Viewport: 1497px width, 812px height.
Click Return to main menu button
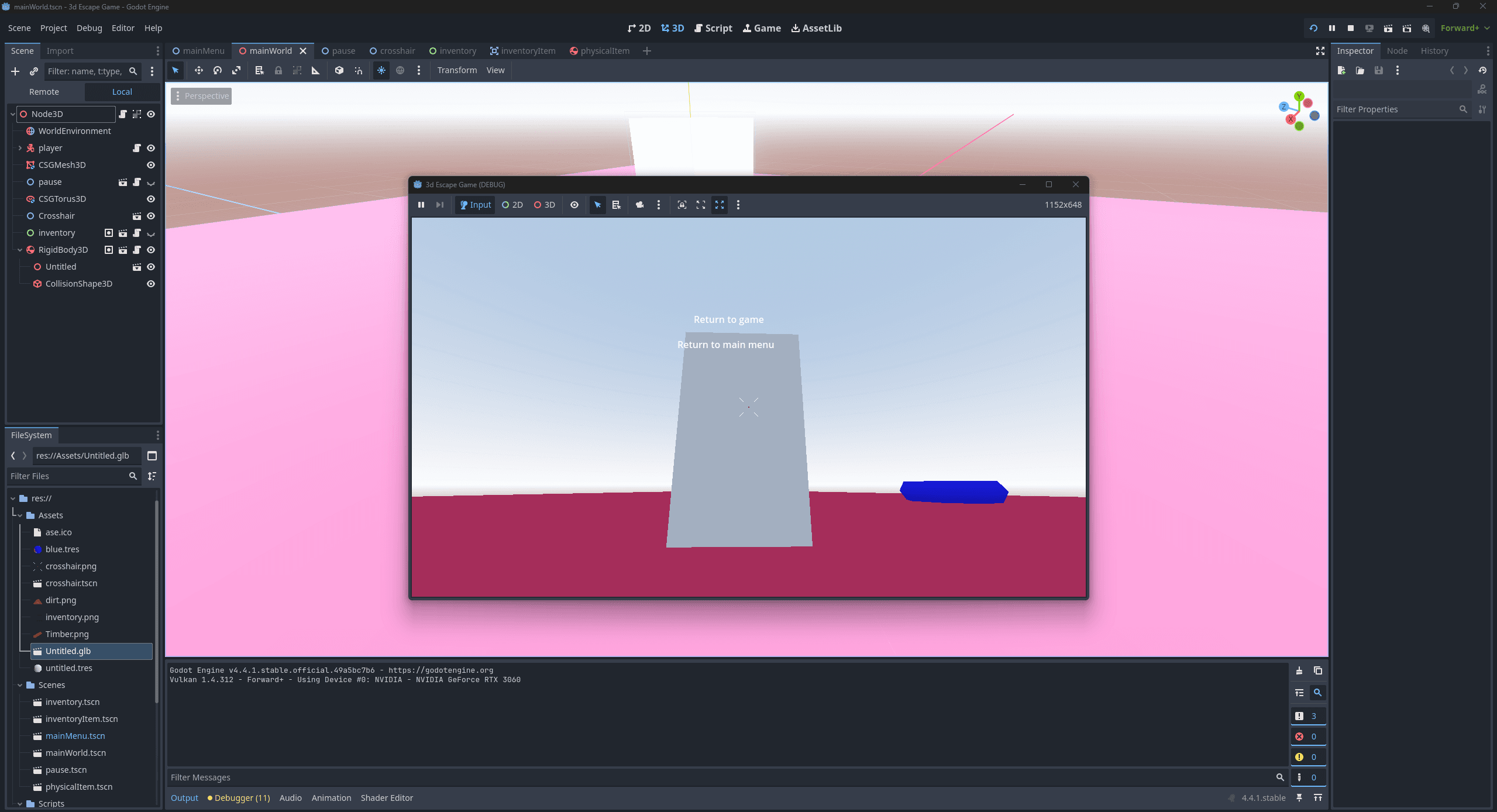pyautogui.click(x=725, y=345)
